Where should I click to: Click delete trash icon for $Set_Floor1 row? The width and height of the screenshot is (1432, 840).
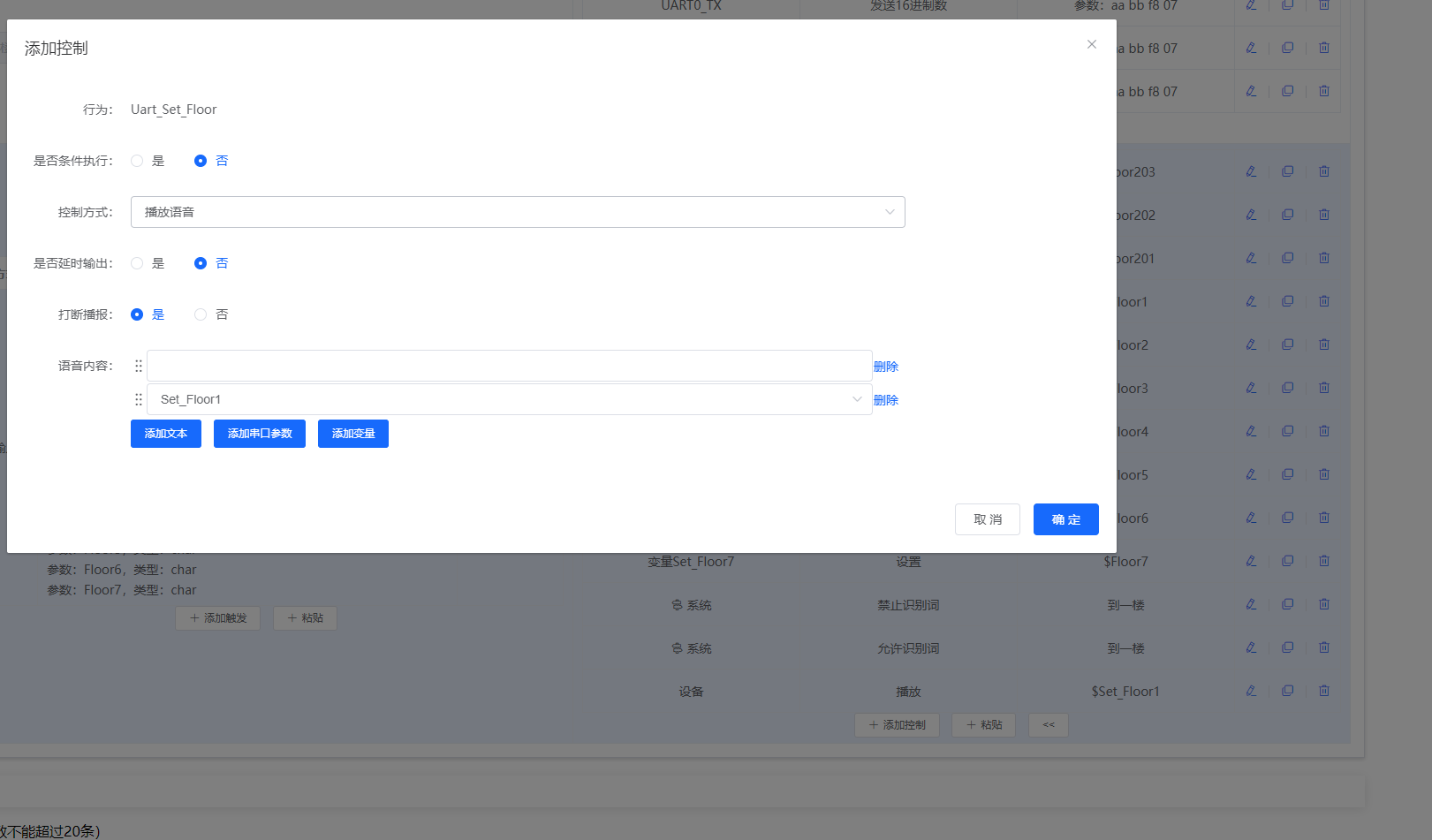coord(1323,691)
